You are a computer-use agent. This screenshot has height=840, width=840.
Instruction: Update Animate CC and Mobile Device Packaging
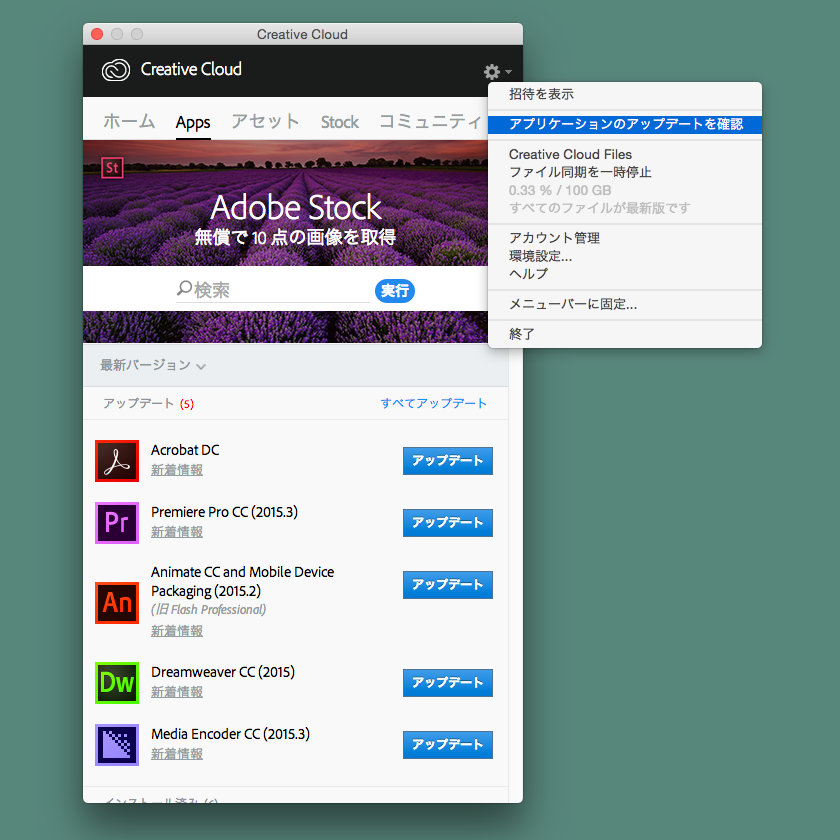pyautogui.click(x=448, y=585)
